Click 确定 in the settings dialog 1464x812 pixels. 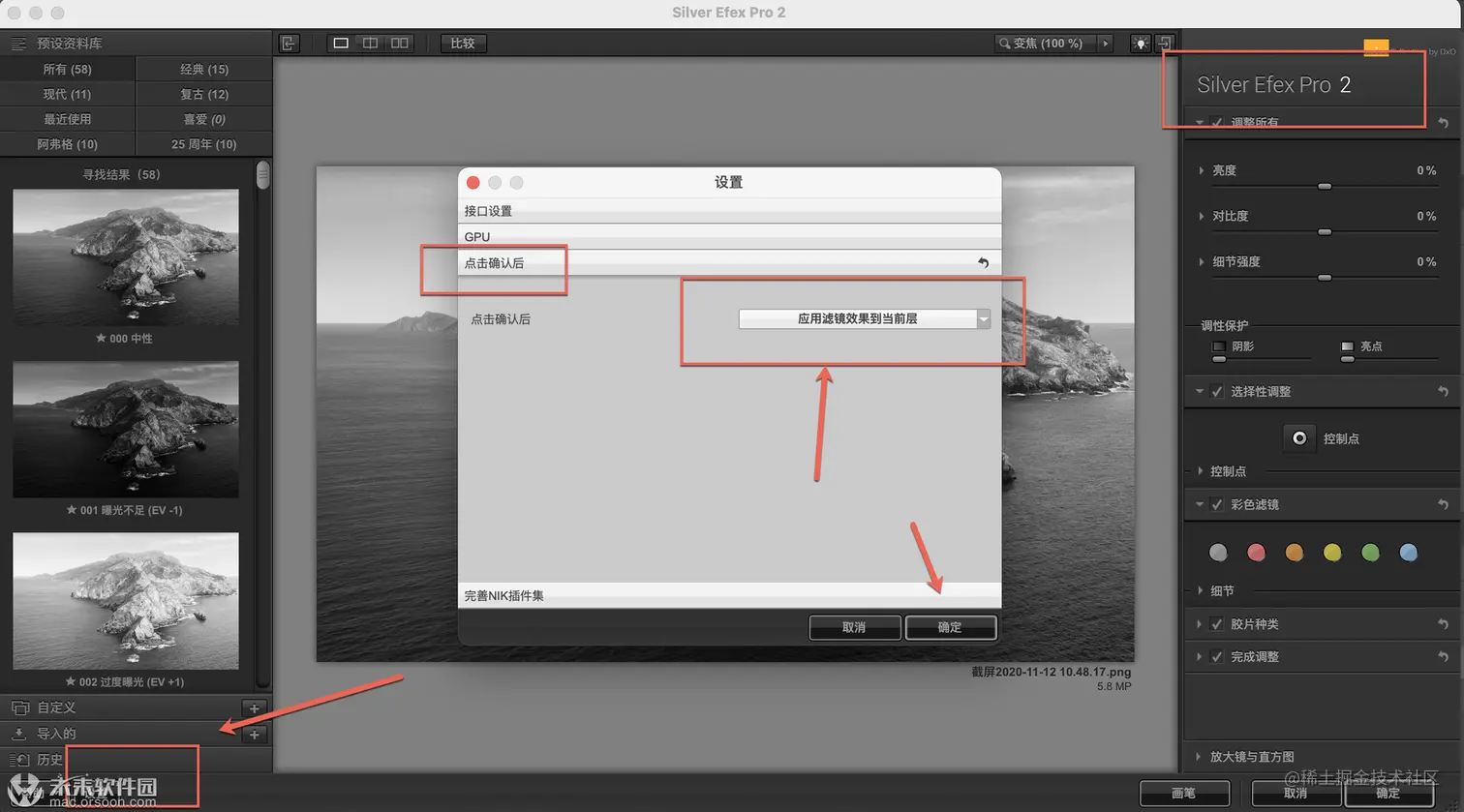point(950,627)
